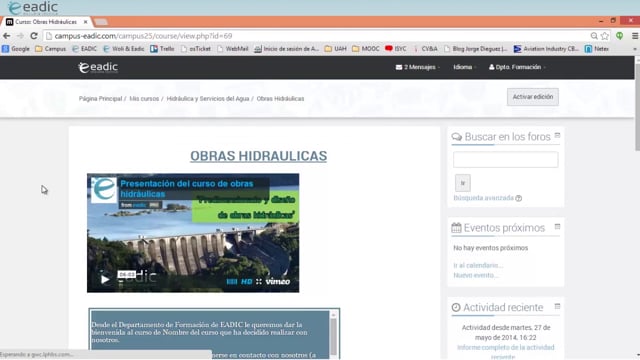The image size is (640, 360).
Task: Expand the UAH bookmarks folder
Action: tap(336, 49)
